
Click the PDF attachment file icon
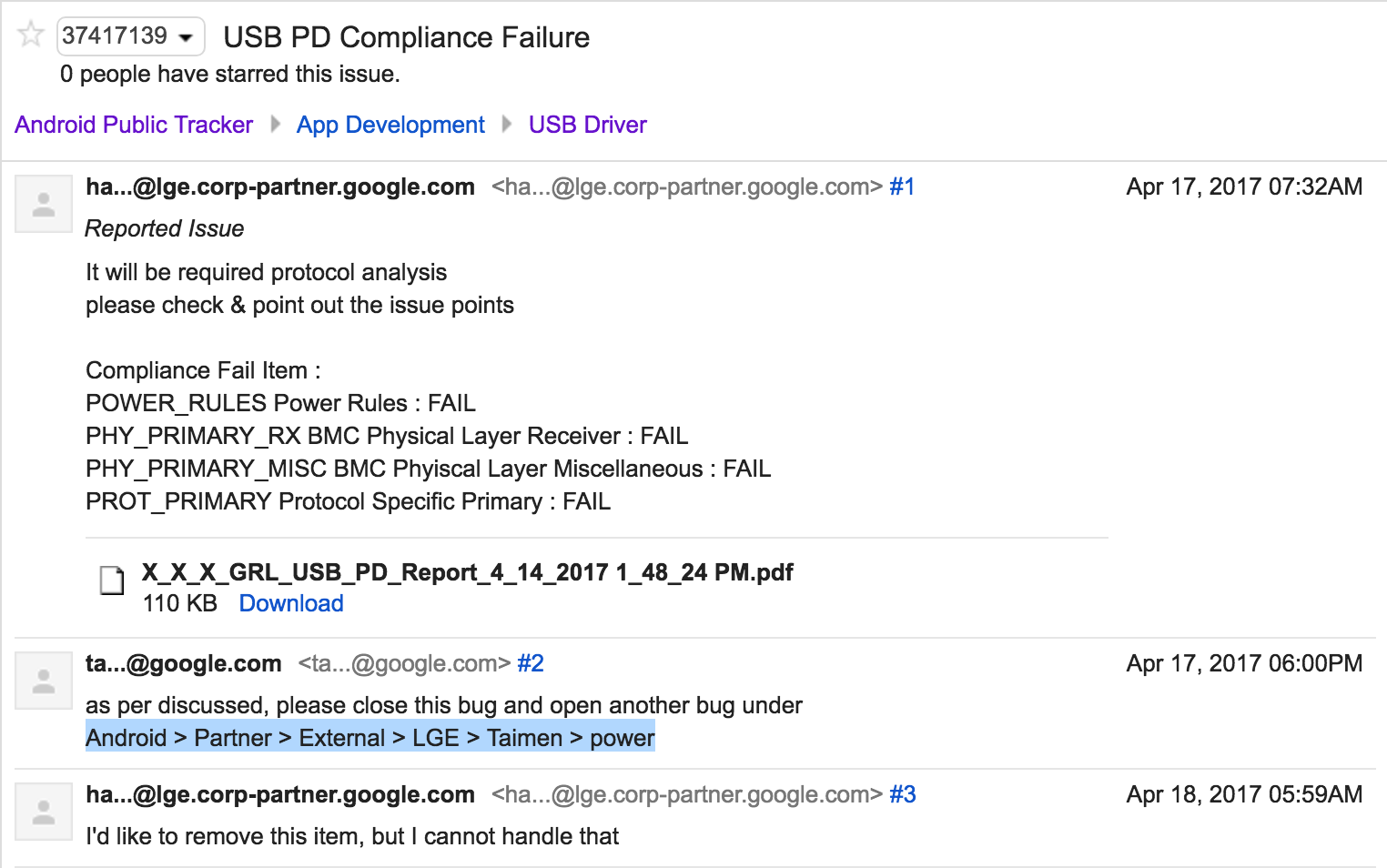(112, 580)
